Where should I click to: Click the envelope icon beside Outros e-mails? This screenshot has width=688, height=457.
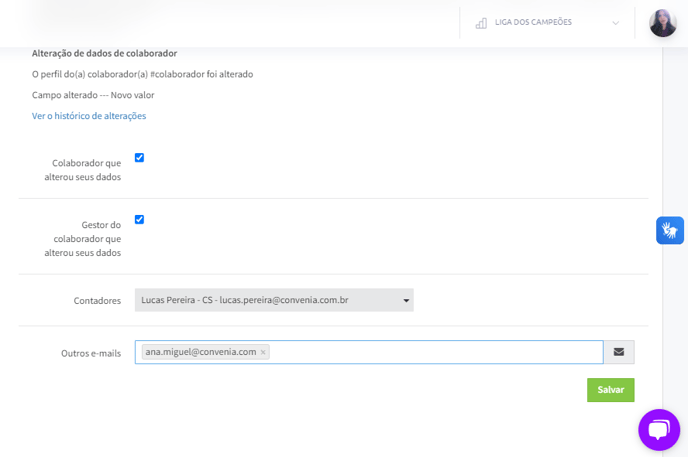(x=619, y=352)
